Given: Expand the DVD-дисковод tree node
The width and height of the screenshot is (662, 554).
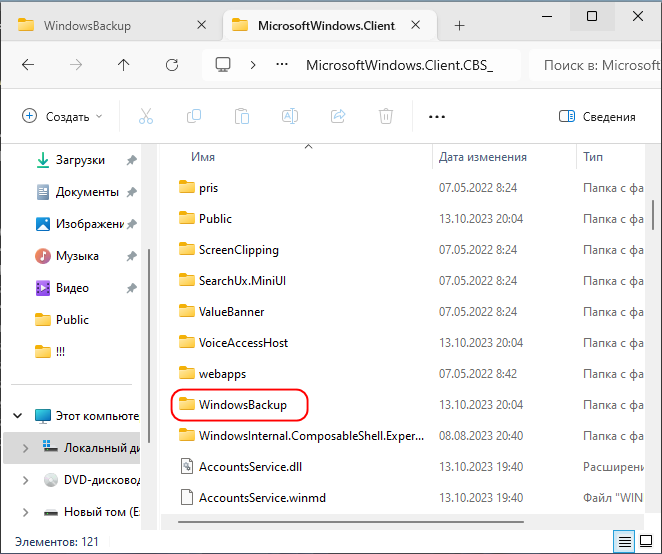Looking at the screenshot, I should point(25,480).
